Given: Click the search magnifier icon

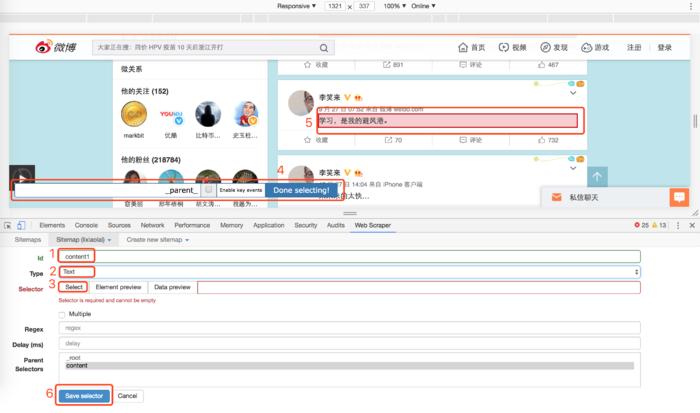Looking at the screenshot, I should click(x=325, y=47).
